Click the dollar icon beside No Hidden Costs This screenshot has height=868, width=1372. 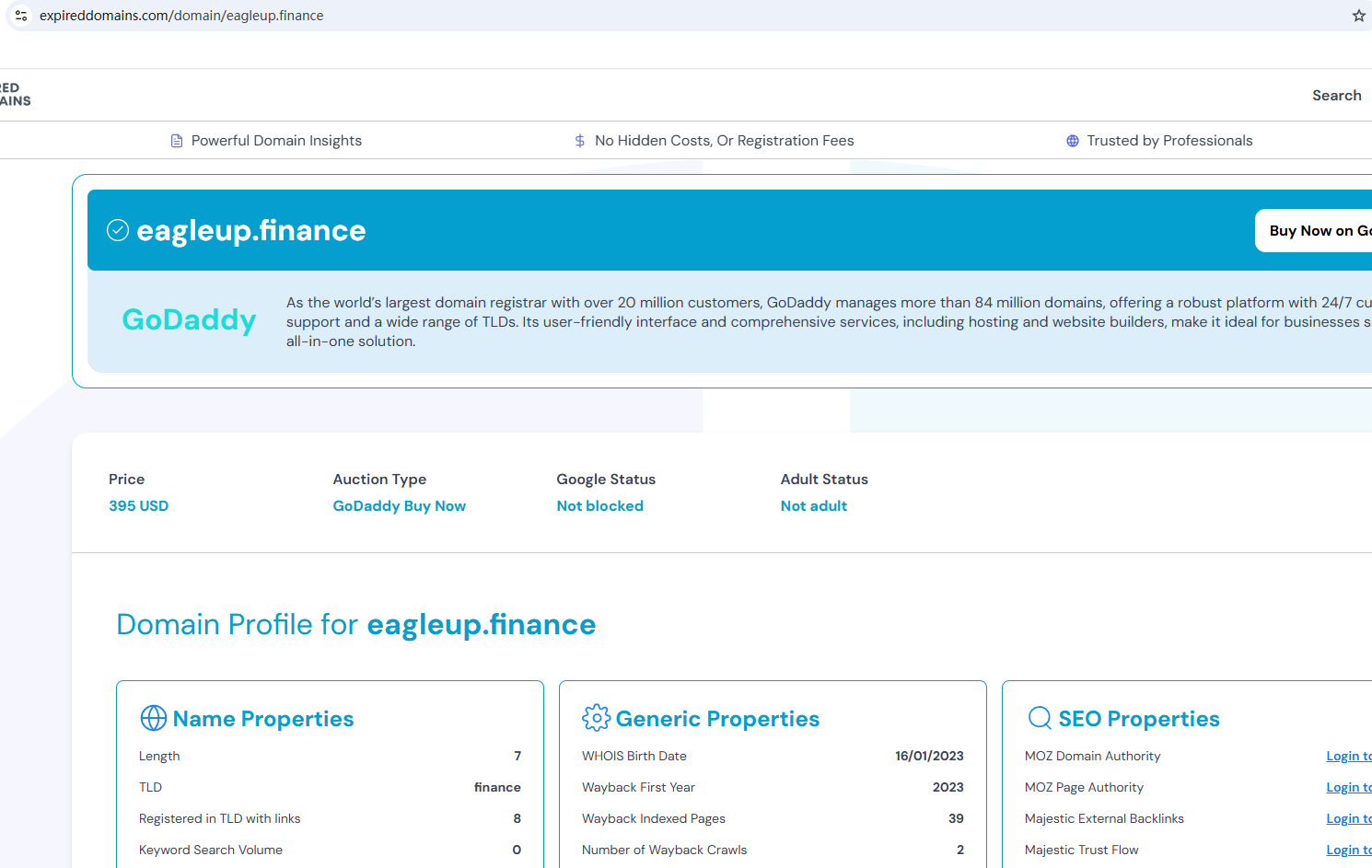580,141
